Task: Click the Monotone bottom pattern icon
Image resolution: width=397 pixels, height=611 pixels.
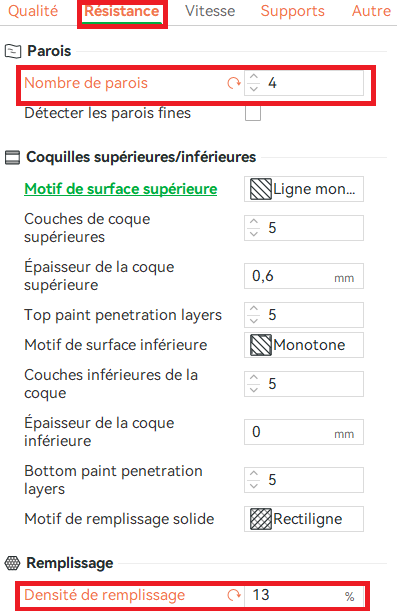Action: [261, 345]
